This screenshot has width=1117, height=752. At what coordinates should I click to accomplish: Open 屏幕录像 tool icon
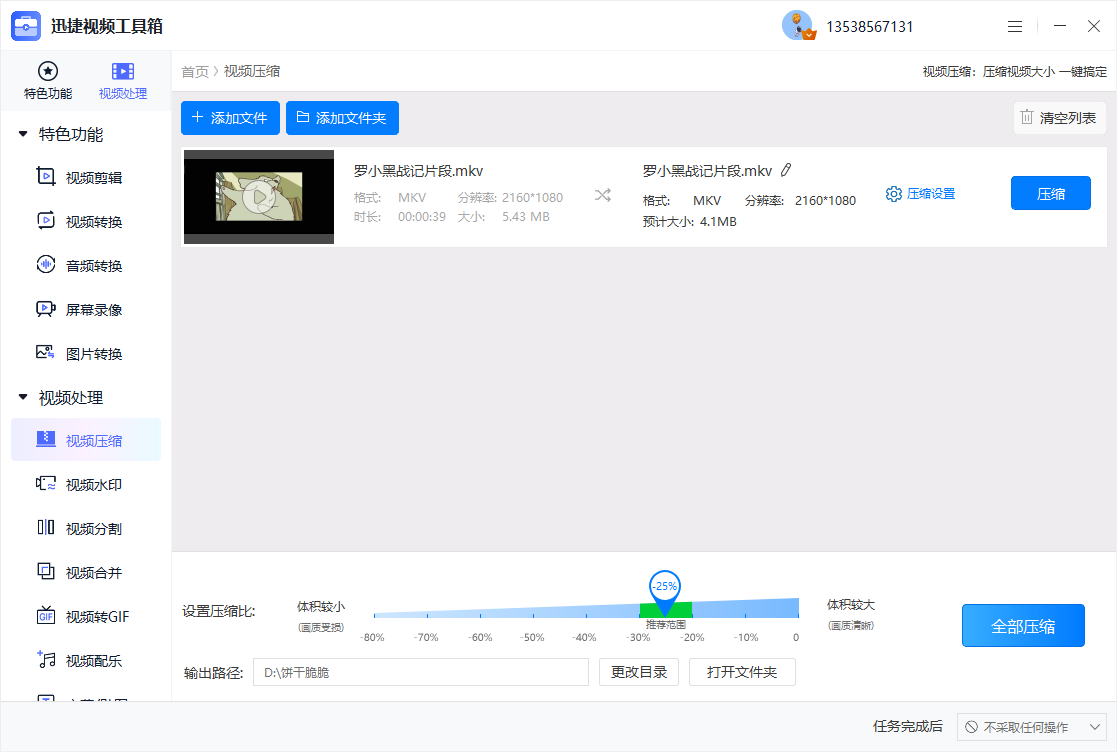[46, 309]
